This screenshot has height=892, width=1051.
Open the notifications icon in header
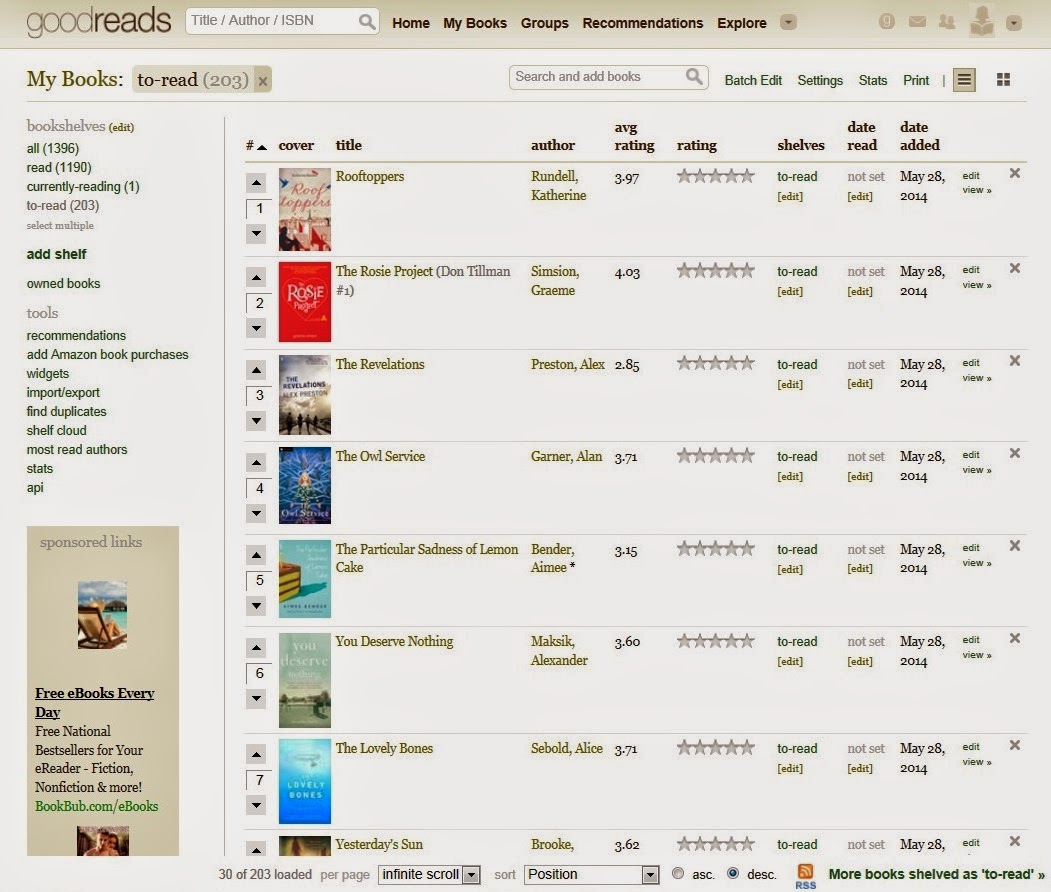click(x=887, y=21)
